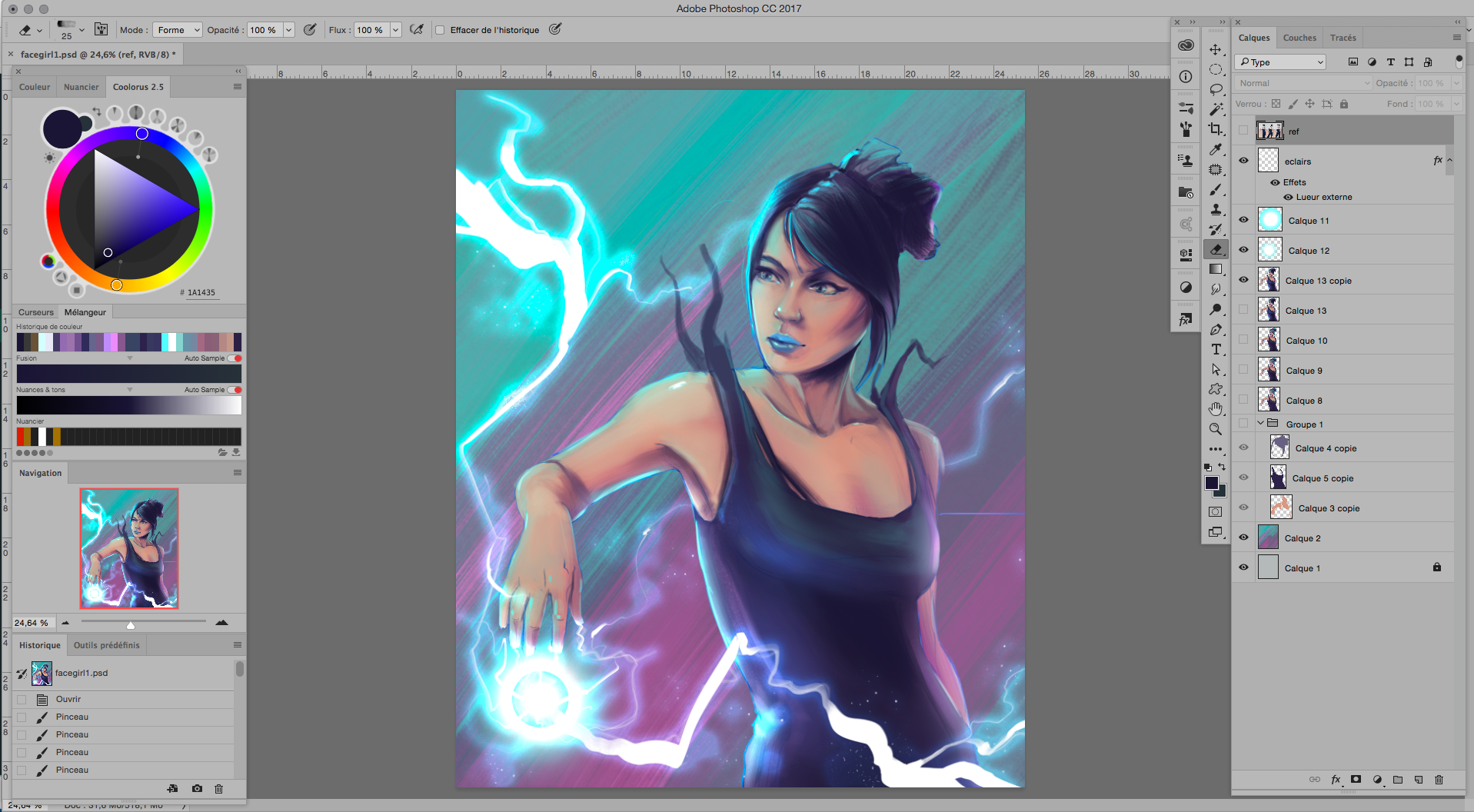Click the Ouvrir history state
Screen dimensions: 1474x812
click(x=68, y=699)
